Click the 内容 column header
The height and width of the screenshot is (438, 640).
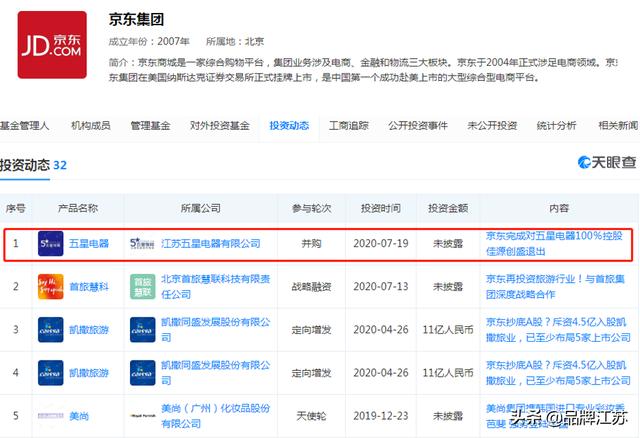pyautogui.click(x=559, y=209)
